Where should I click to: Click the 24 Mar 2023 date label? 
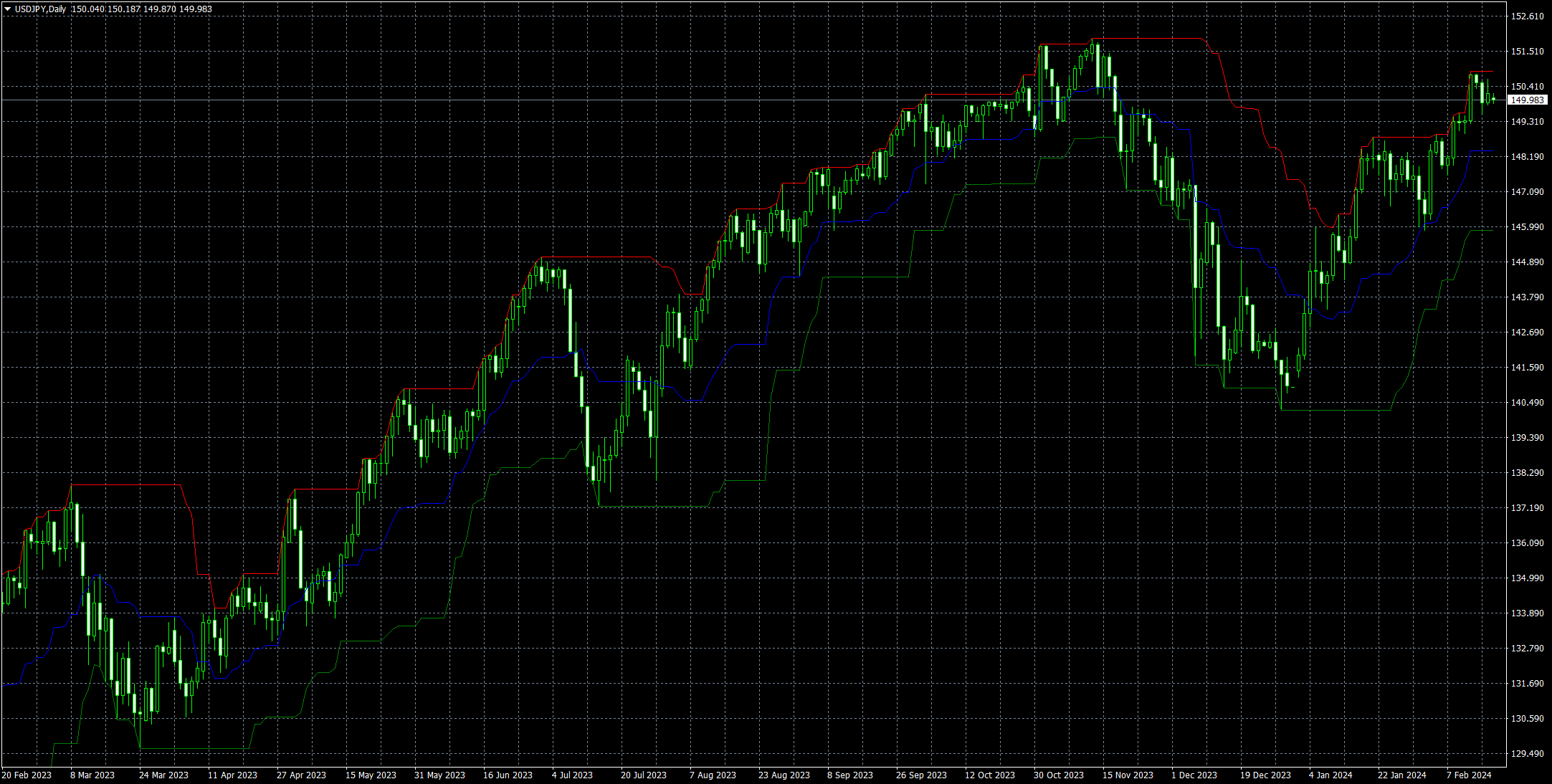163,775
